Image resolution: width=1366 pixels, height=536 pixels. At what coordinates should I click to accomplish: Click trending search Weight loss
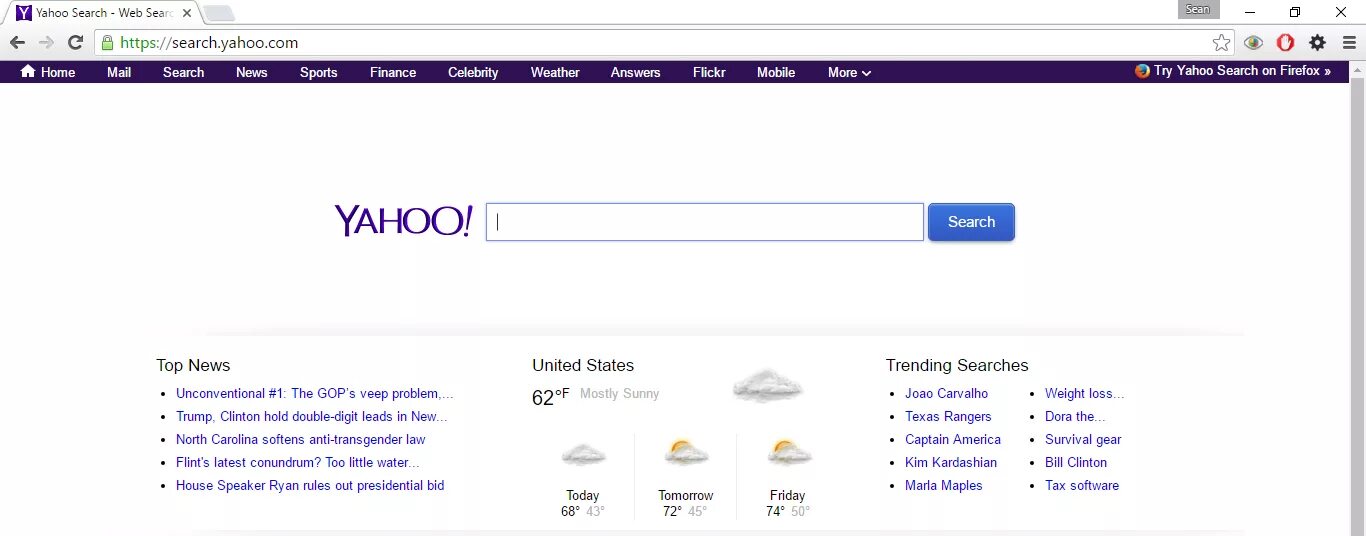pyautogui.click(x=1085, y=393)
